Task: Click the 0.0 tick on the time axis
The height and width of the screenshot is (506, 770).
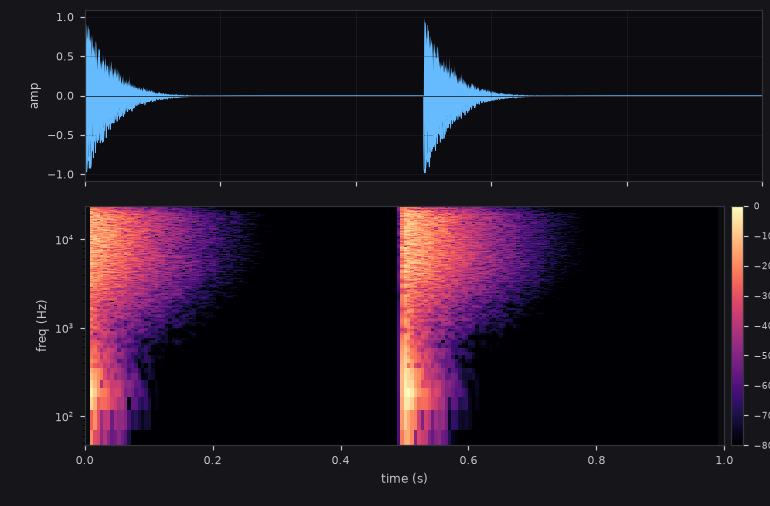Action: coord(85,460)
